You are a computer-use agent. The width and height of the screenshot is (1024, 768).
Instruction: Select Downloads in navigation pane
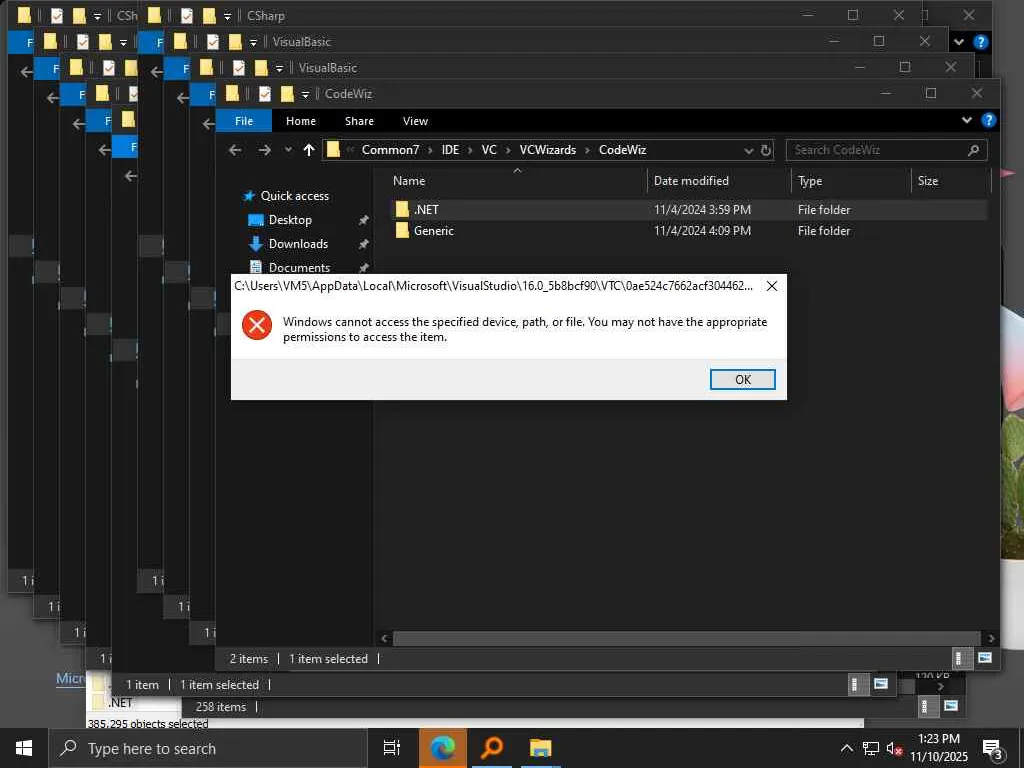tap(298, 244)
